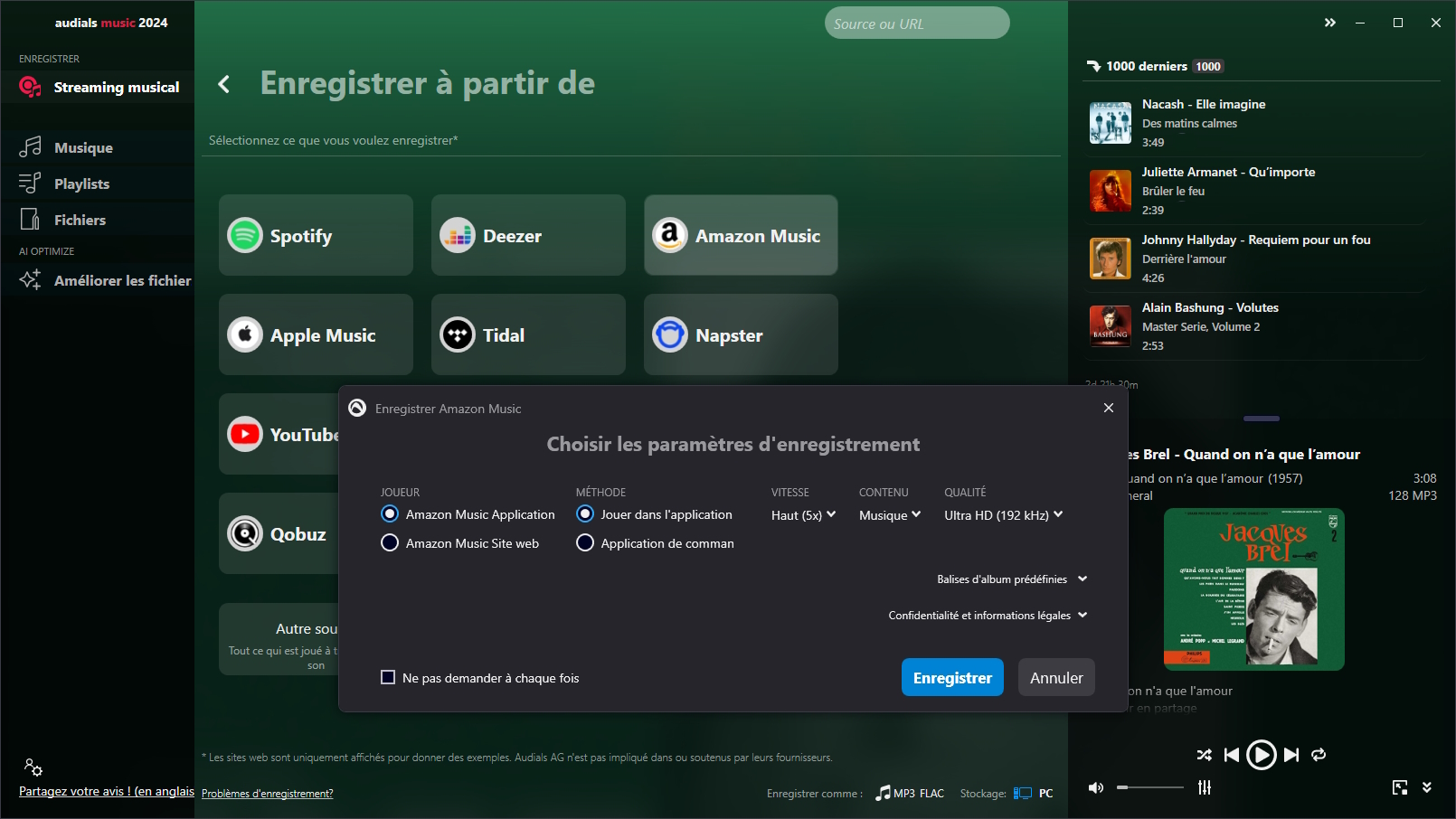
Task: Open Partagez votre avis link
Action: pyautogui.click(x=107, y=791)
